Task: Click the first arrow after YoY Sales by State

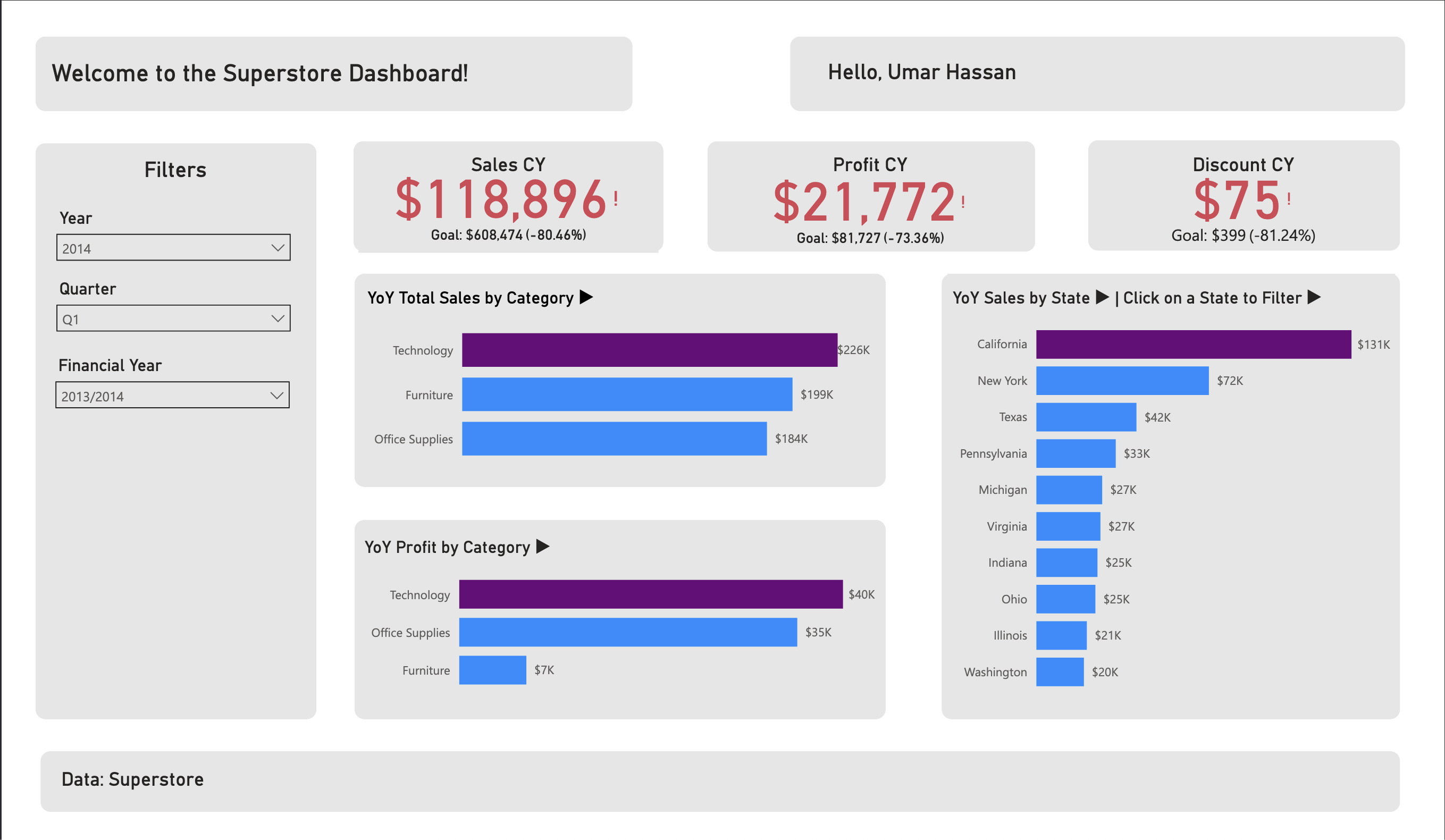Action: pyautogui.click(x=1102, y=297)
